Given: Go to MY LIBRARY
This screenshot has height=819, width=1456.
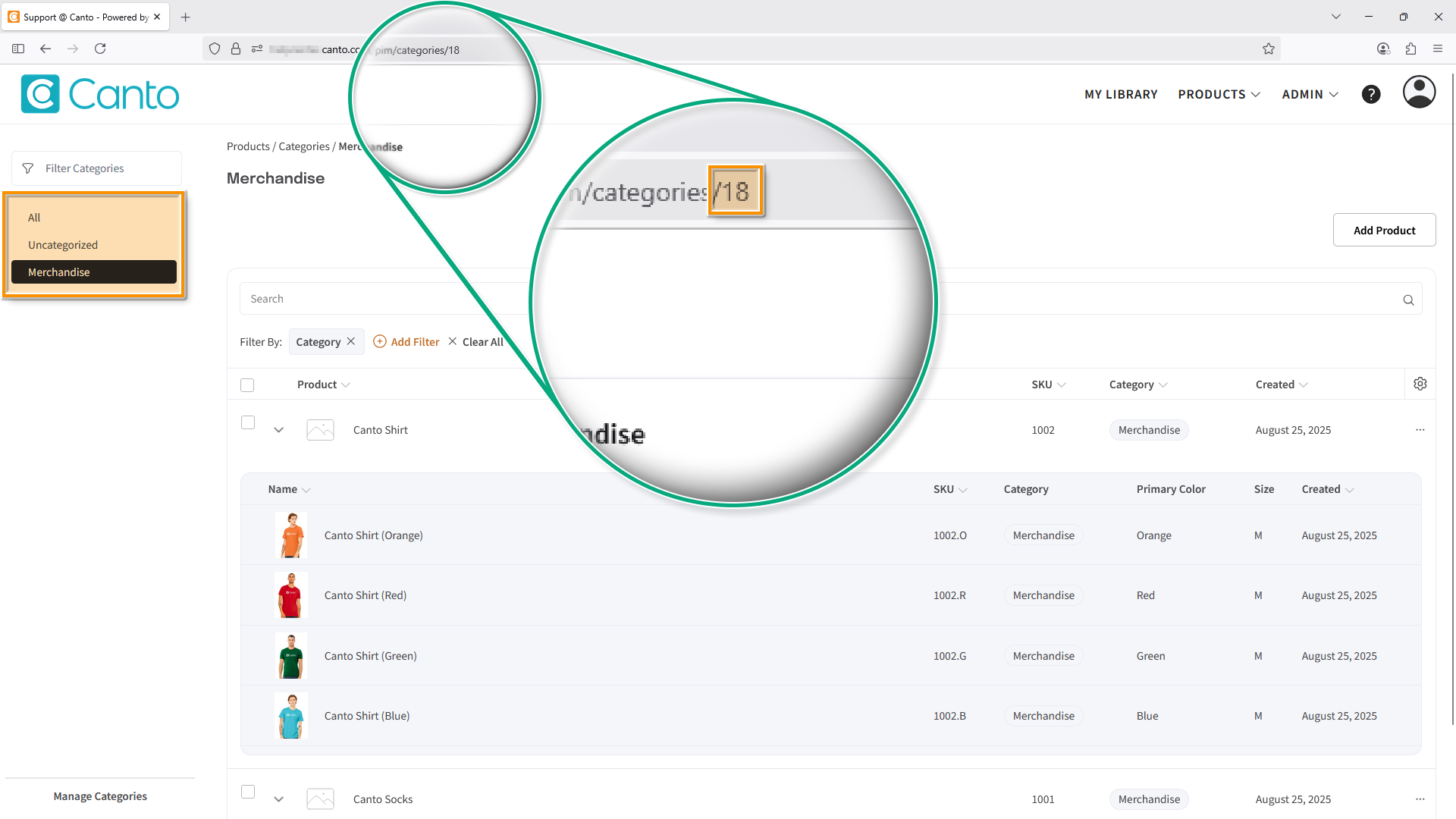Looking at the screenshot, I should coord(1121,94).
